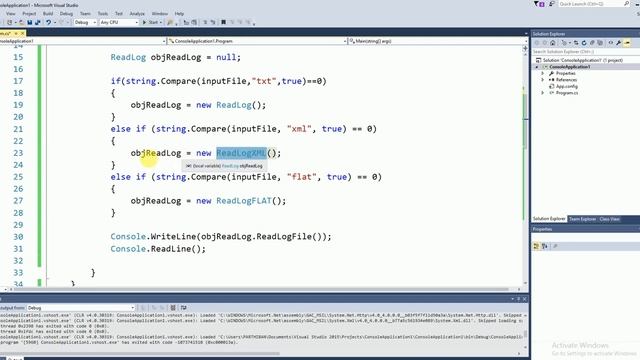Click the Solution Explorer Properties wrench icon

(619, 43)
